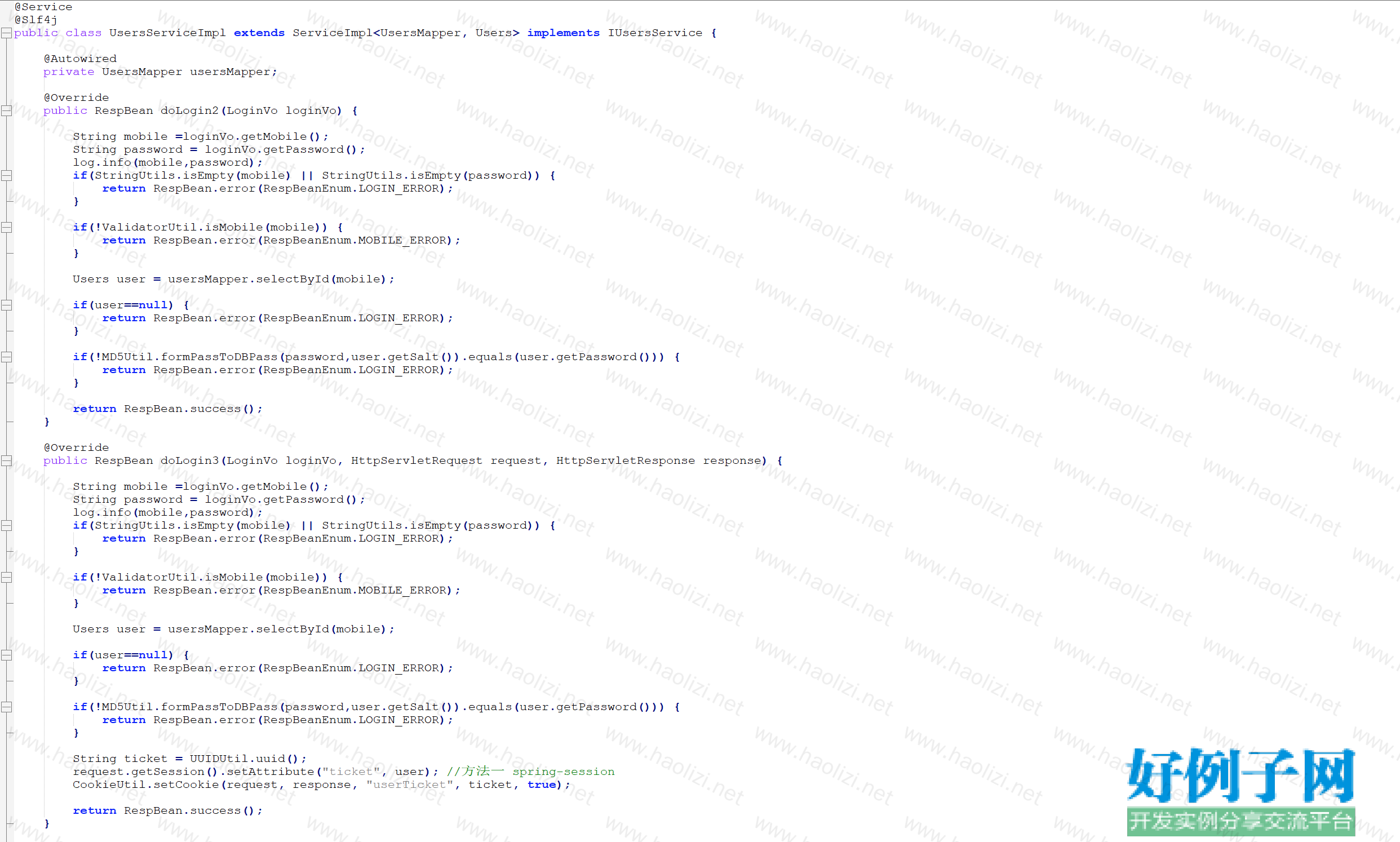Image resolution: width=1400 pixels, height=842 pixels.
Task: Click the @Autowired annotation
Action: [x=80, y=59]
